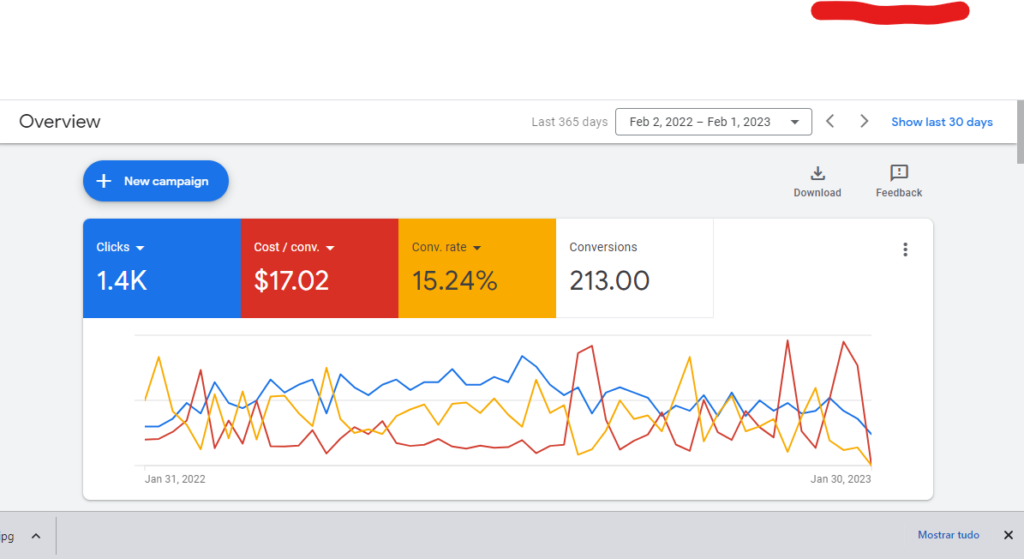Expand the Cost / conv. metric dropdown

pos(330,248)
